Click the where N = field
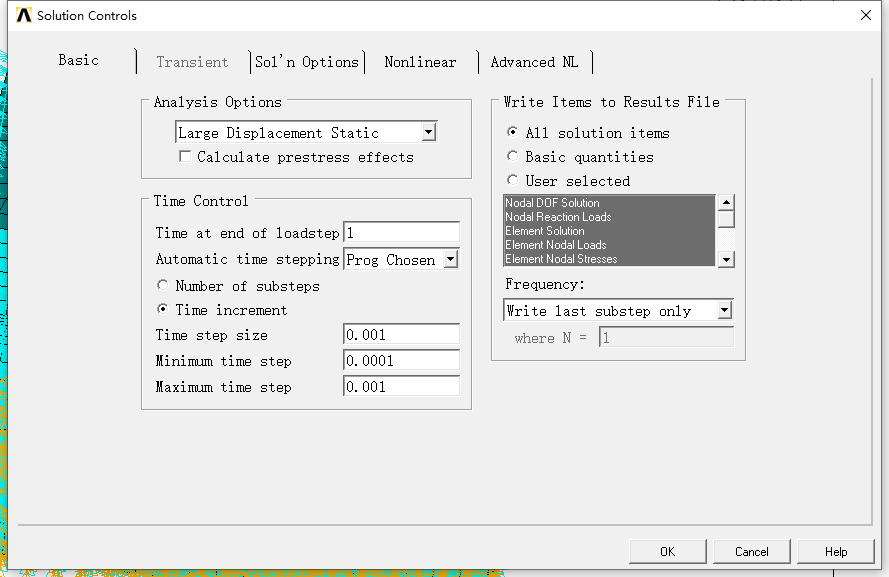Viewport: 889px width, 577px height. (666, 338)
